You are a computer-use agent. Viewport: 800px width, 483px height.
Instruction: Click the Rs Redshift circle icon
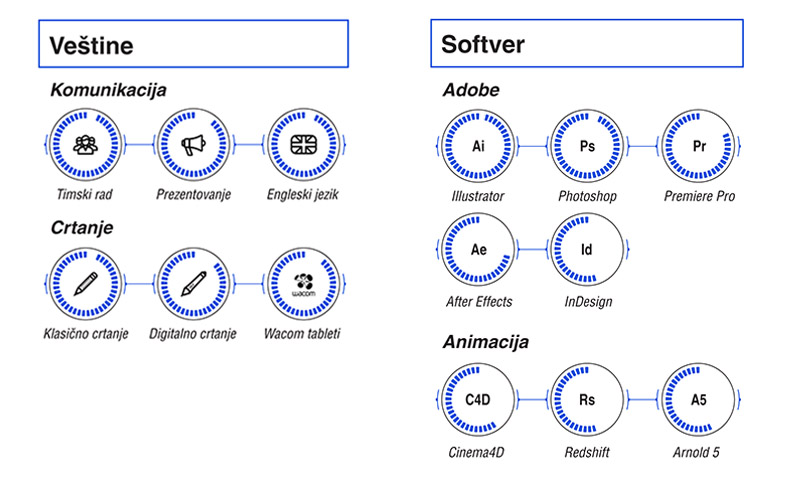[x=587, y=399]
